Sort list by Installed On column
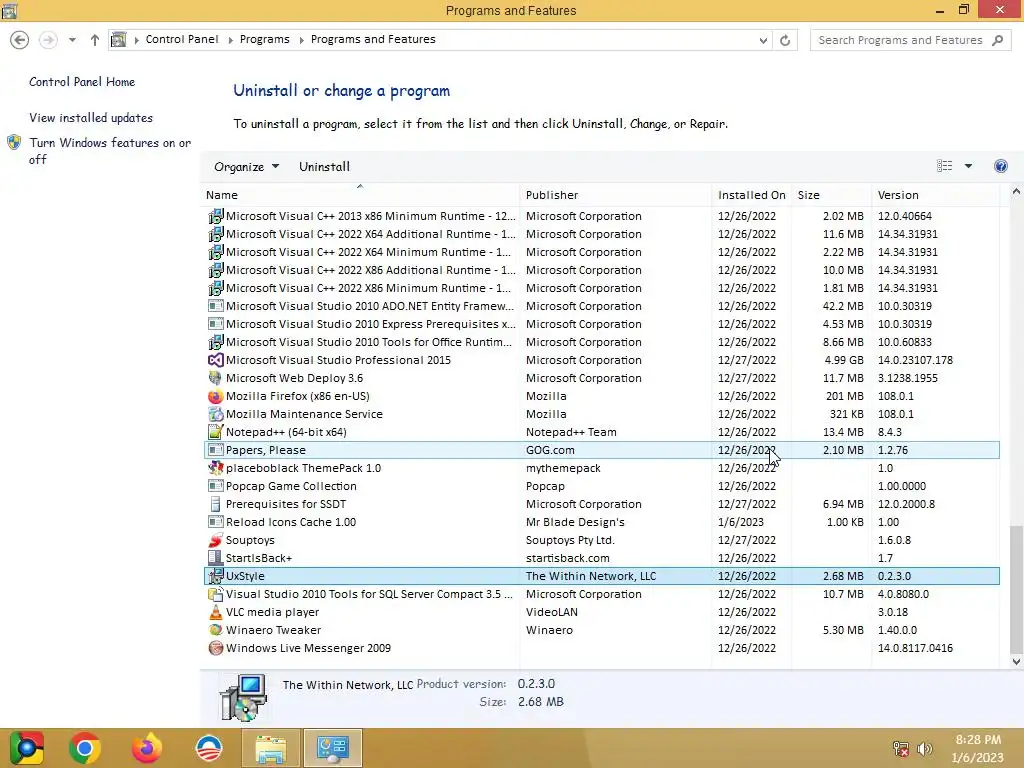The height and width of the screenshot is (768, 1024). coord(752,195)
